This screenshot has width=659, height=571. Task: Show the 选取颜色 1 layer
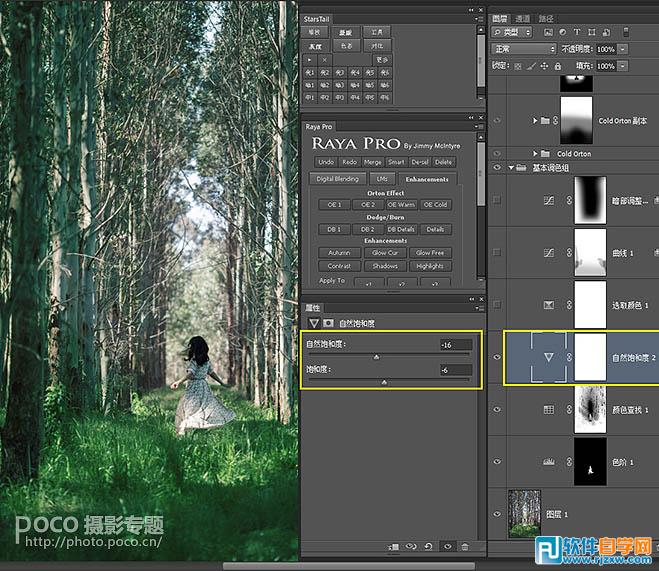click(x=497, y=305)
